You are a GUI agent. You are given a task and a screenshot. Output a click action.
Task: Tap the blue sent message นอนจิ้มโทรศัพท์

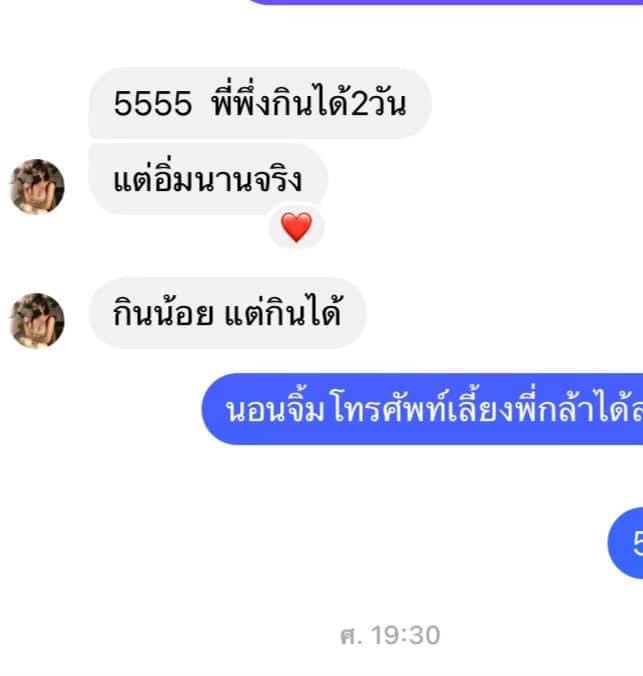point(423,409)
